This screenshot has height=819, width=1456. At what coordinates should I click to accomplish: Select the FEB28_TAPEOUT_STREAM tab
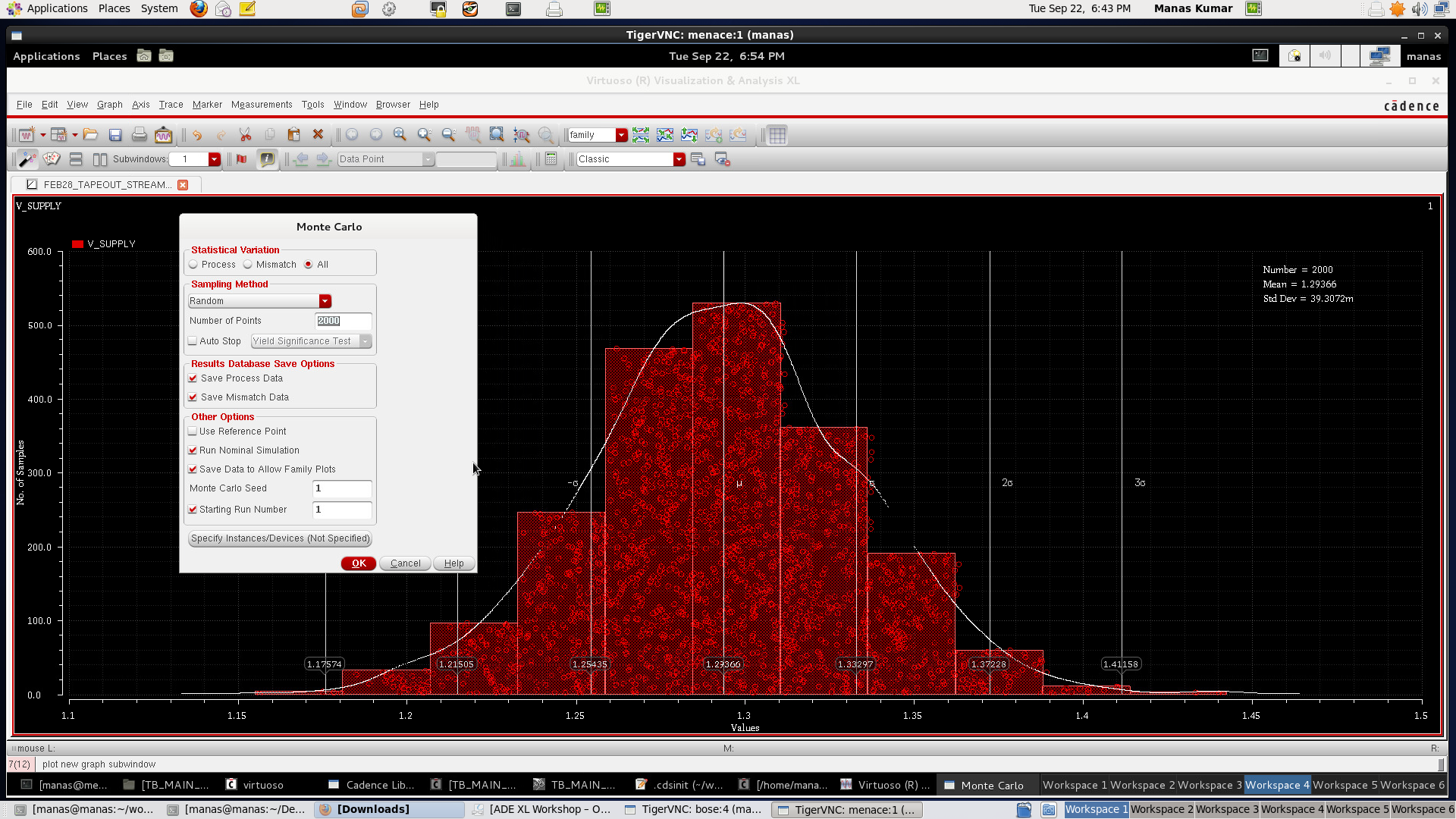click(106, 184)
